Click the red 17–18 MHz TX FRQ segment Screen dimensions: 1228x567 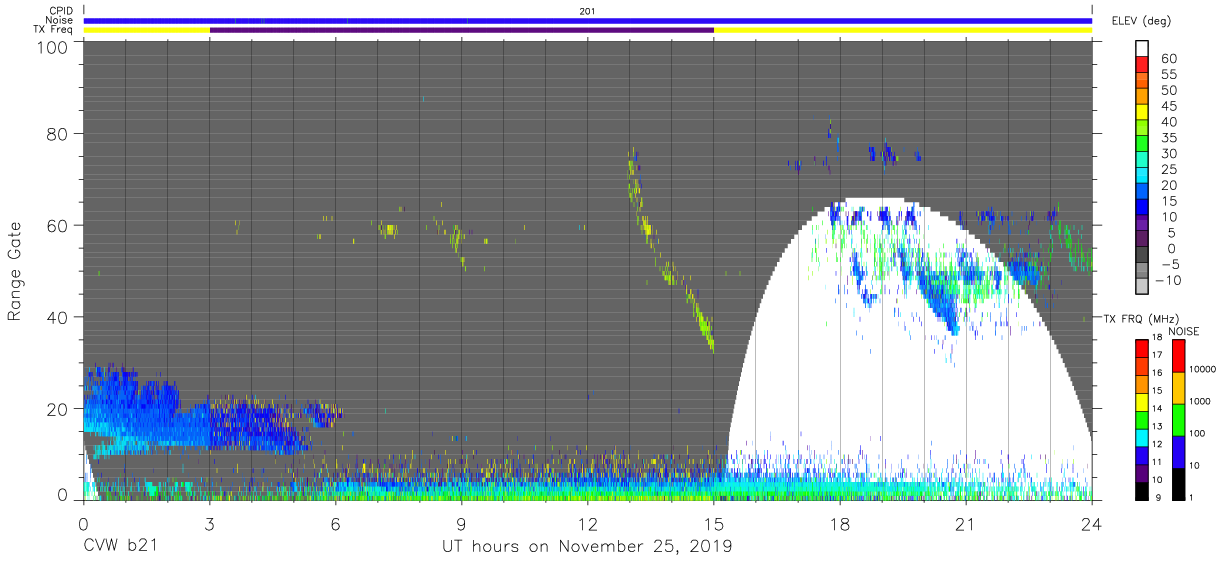point(1141,348)
